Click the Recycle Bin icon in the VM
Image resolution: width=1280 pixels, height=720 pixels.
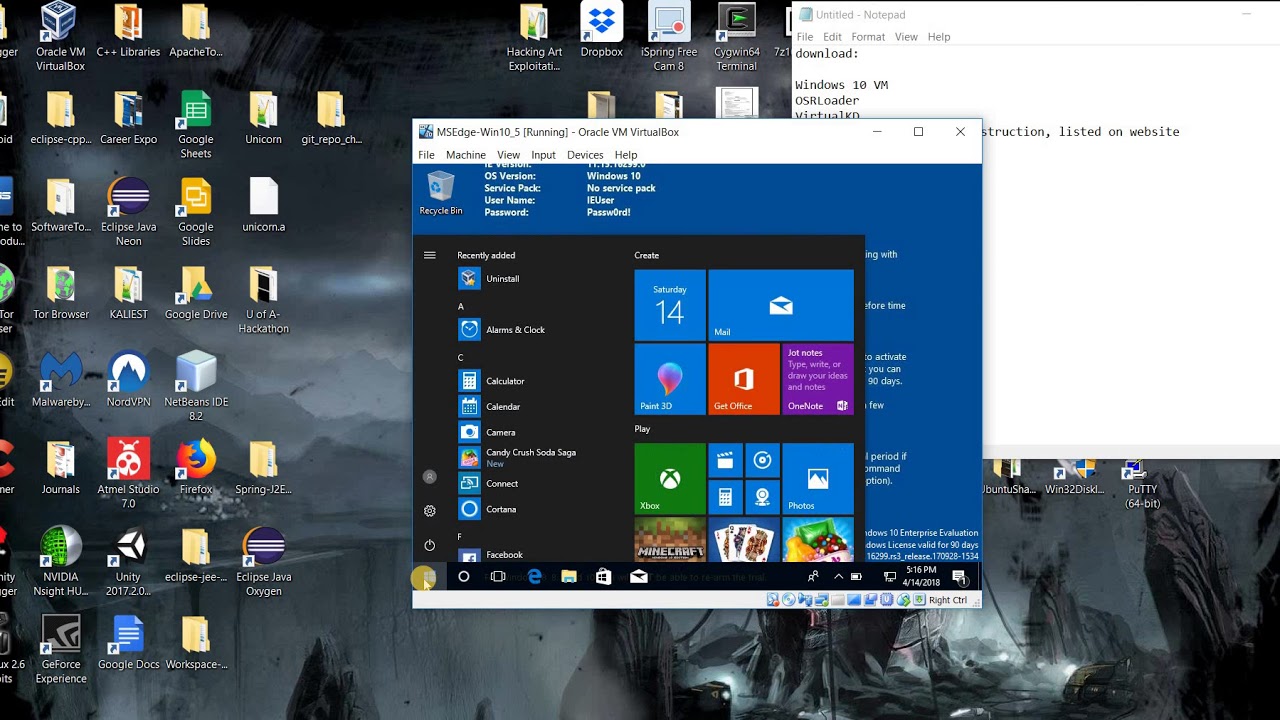click(x=441, y=193)
